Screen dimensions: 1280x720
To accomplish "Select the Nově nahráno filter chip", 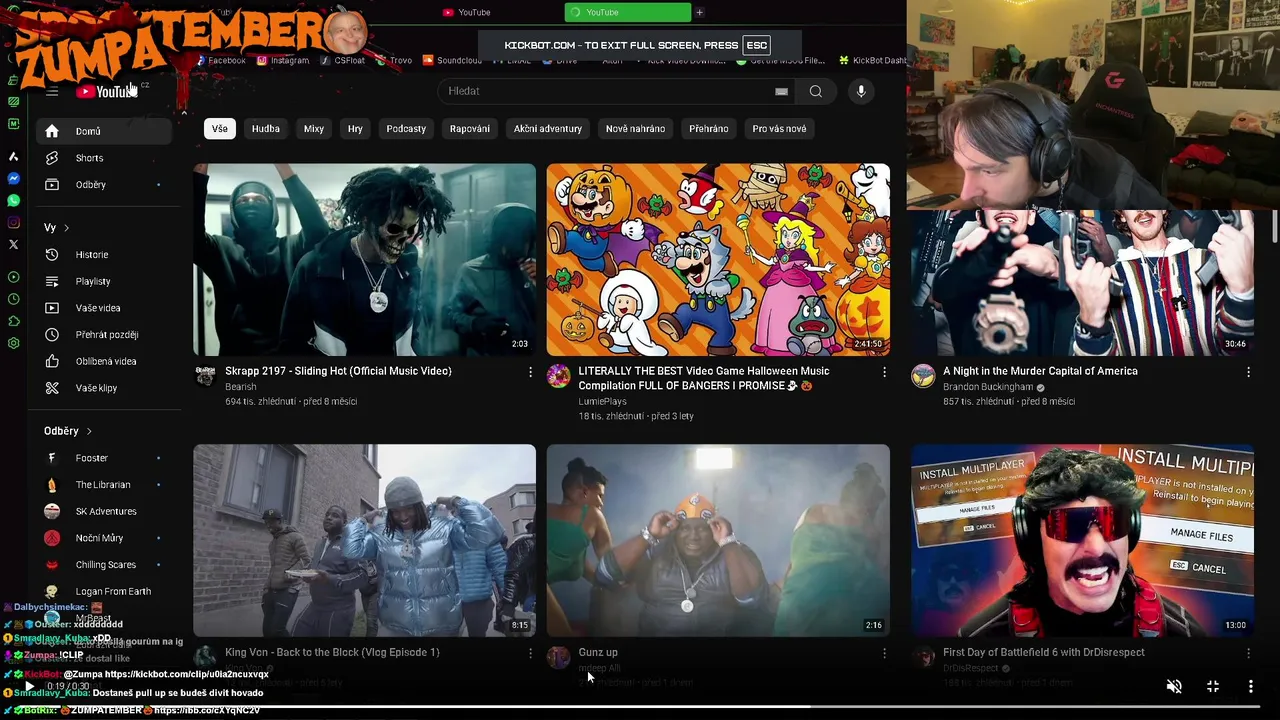I will (x=635, y=129).
